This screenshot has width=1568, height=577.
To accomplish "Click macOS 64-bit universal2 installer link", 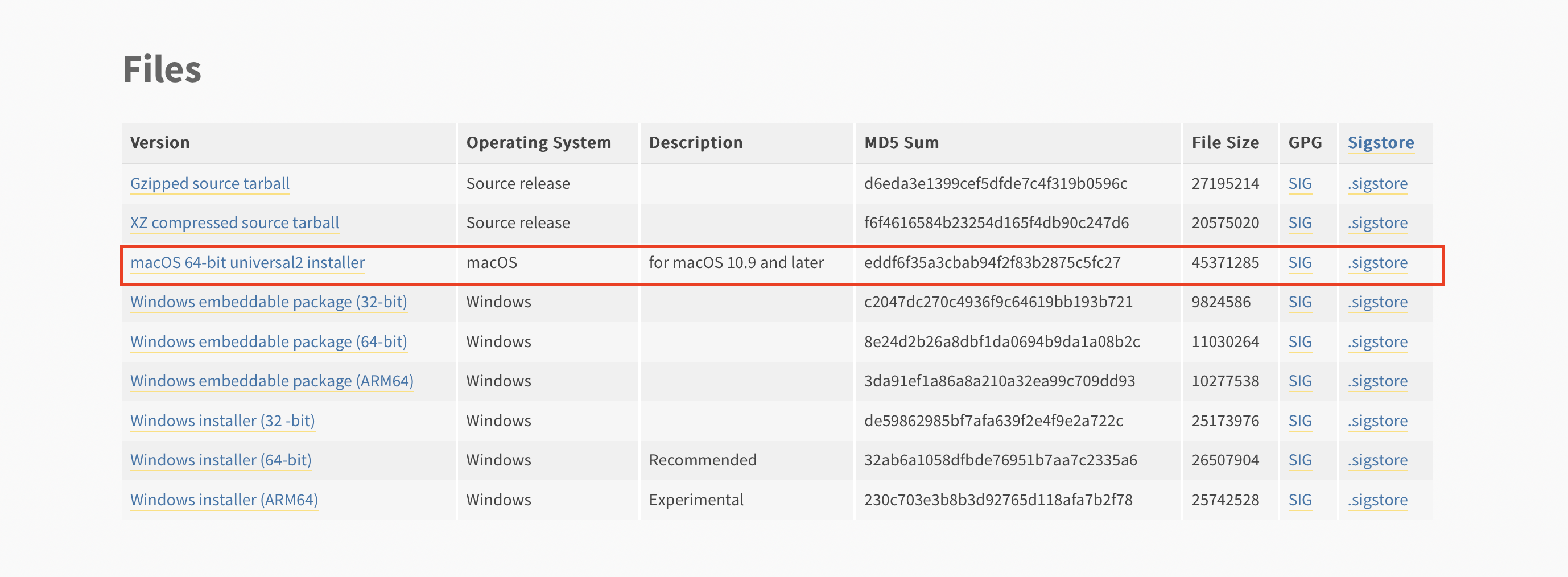I will click(247, 262).
